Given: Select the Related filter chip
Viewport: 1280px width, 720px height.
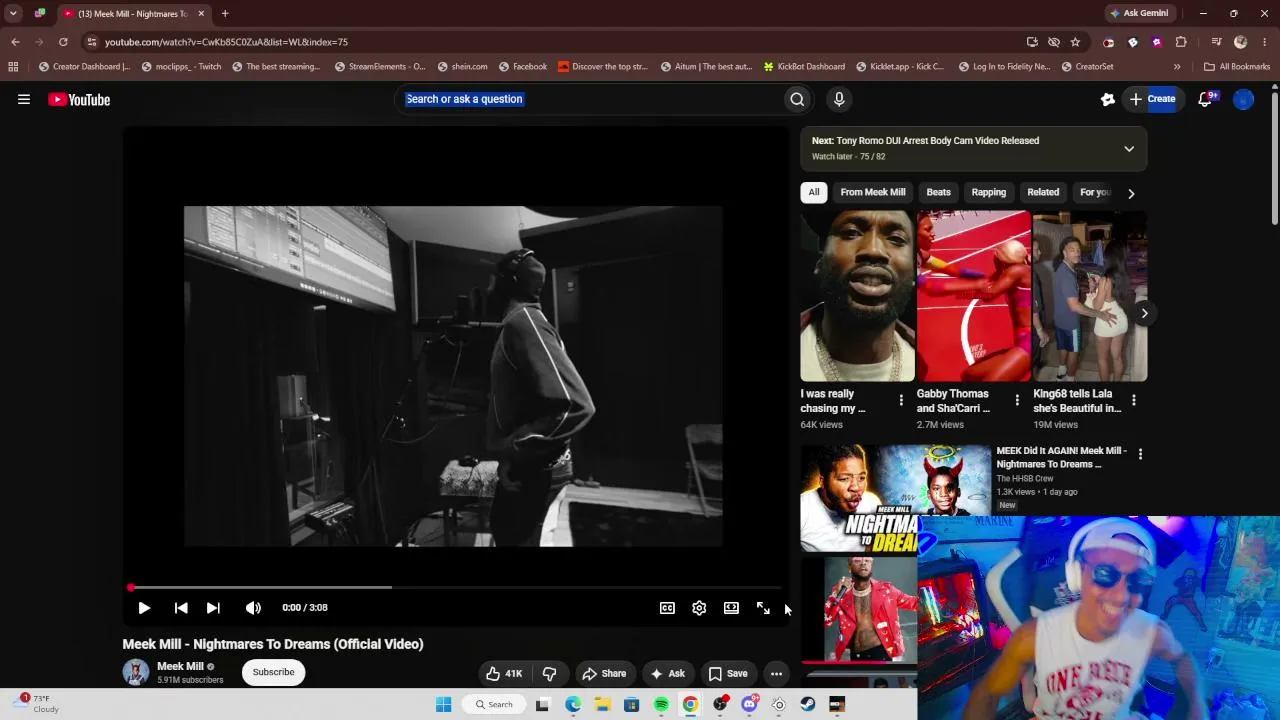Looking at the screenshot, I should pos(1043,192).
